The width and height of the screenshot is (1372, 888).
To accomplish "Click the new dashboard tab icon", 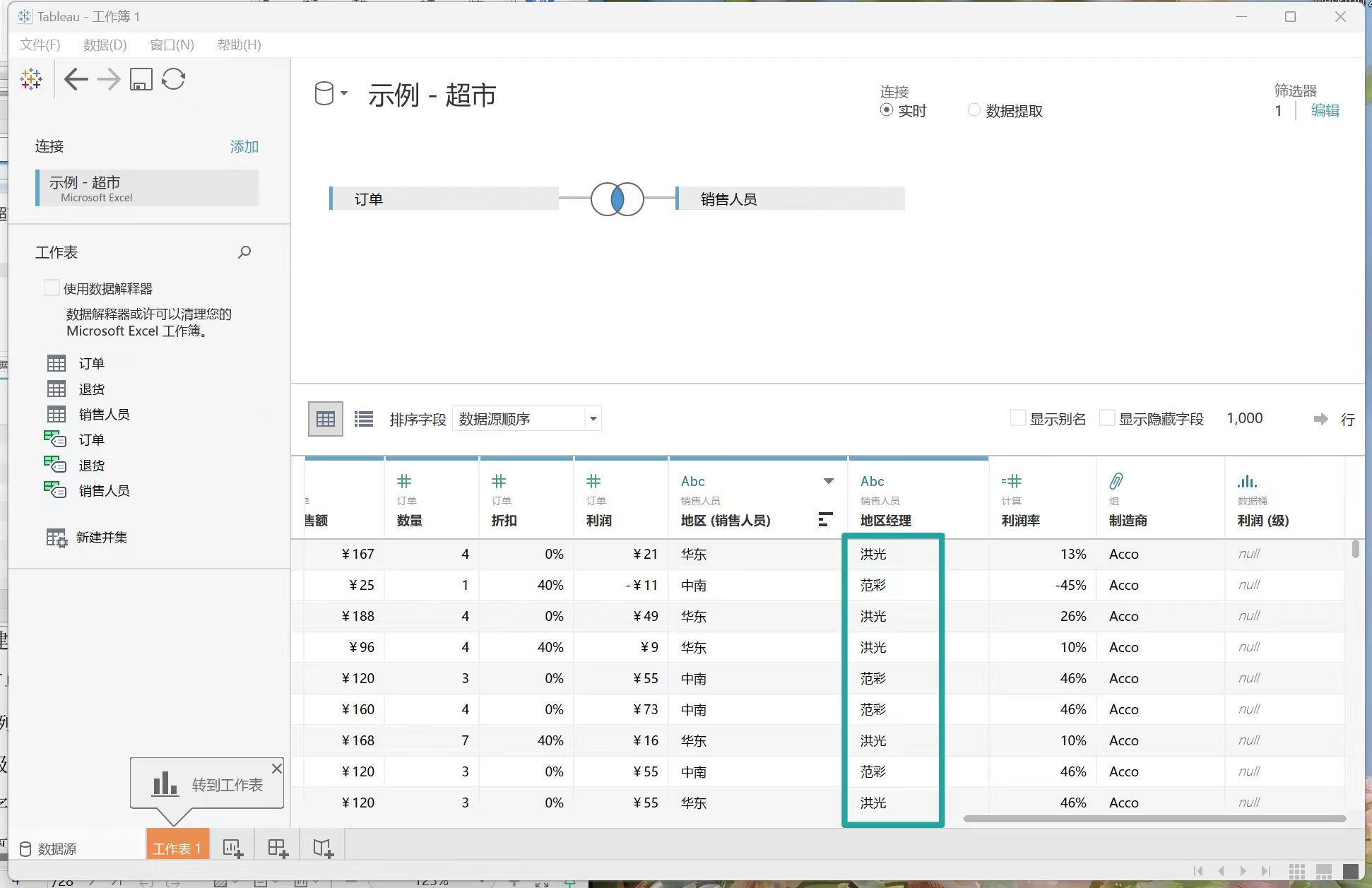I will [x=278, y=848].
